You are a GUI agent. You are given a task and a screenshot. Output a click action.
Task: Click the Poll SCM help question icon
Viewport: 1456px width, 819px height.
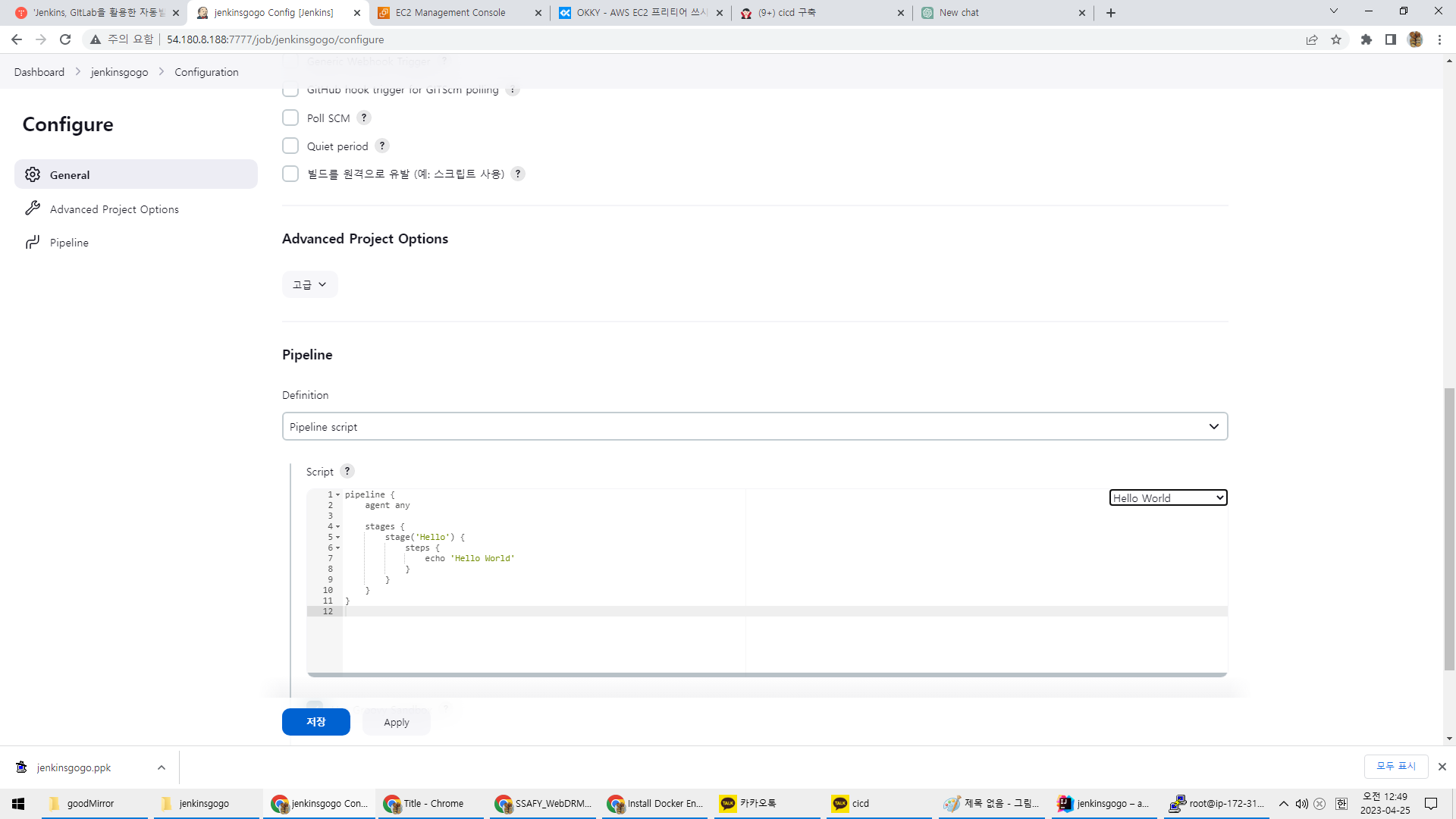[x=364, y=118]
